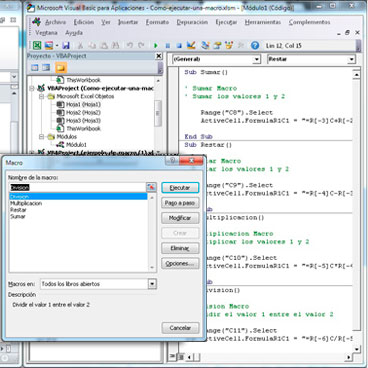Click Full Module View button at code window bottom

click(180, 357)
